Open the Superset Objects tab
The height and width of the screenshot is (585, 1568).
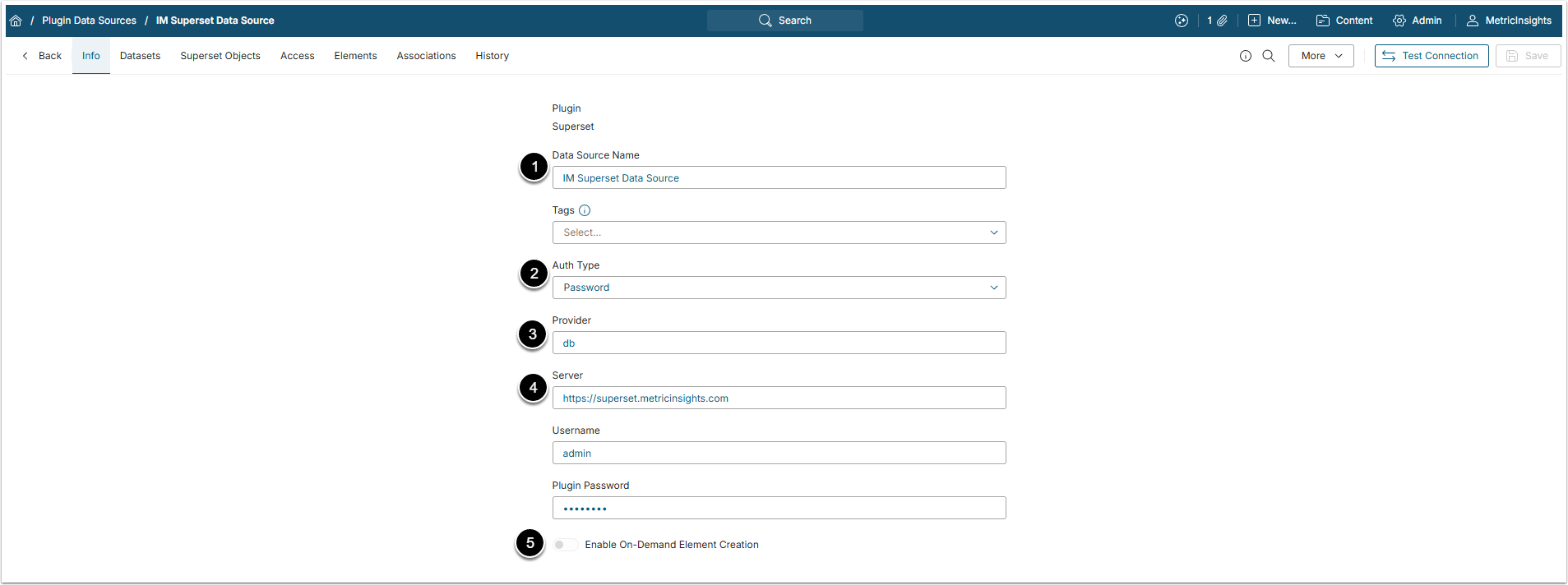[x=220, y=56]
